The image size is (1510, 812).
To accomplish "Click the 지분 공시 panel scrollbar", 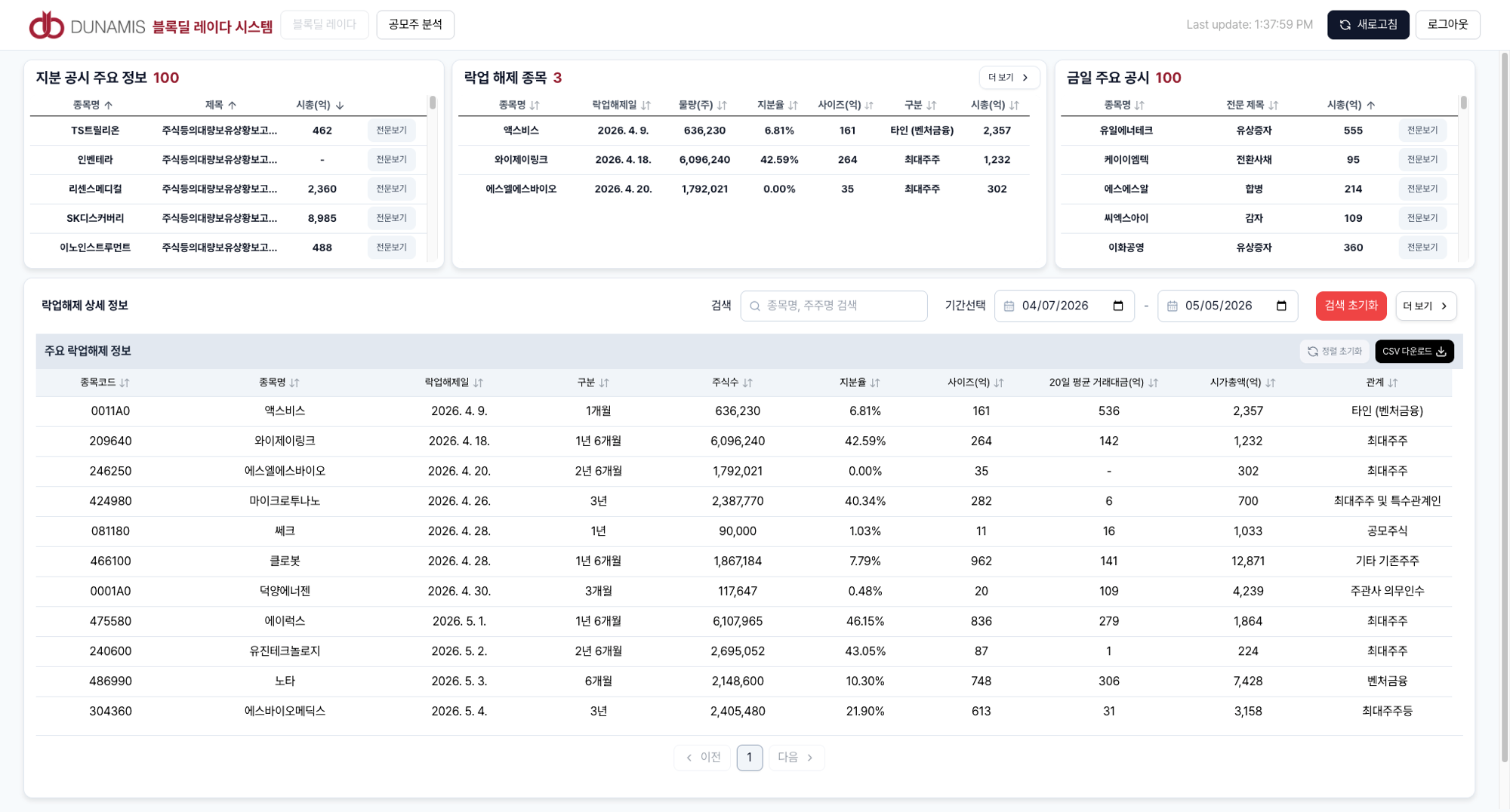I will 433,103.
